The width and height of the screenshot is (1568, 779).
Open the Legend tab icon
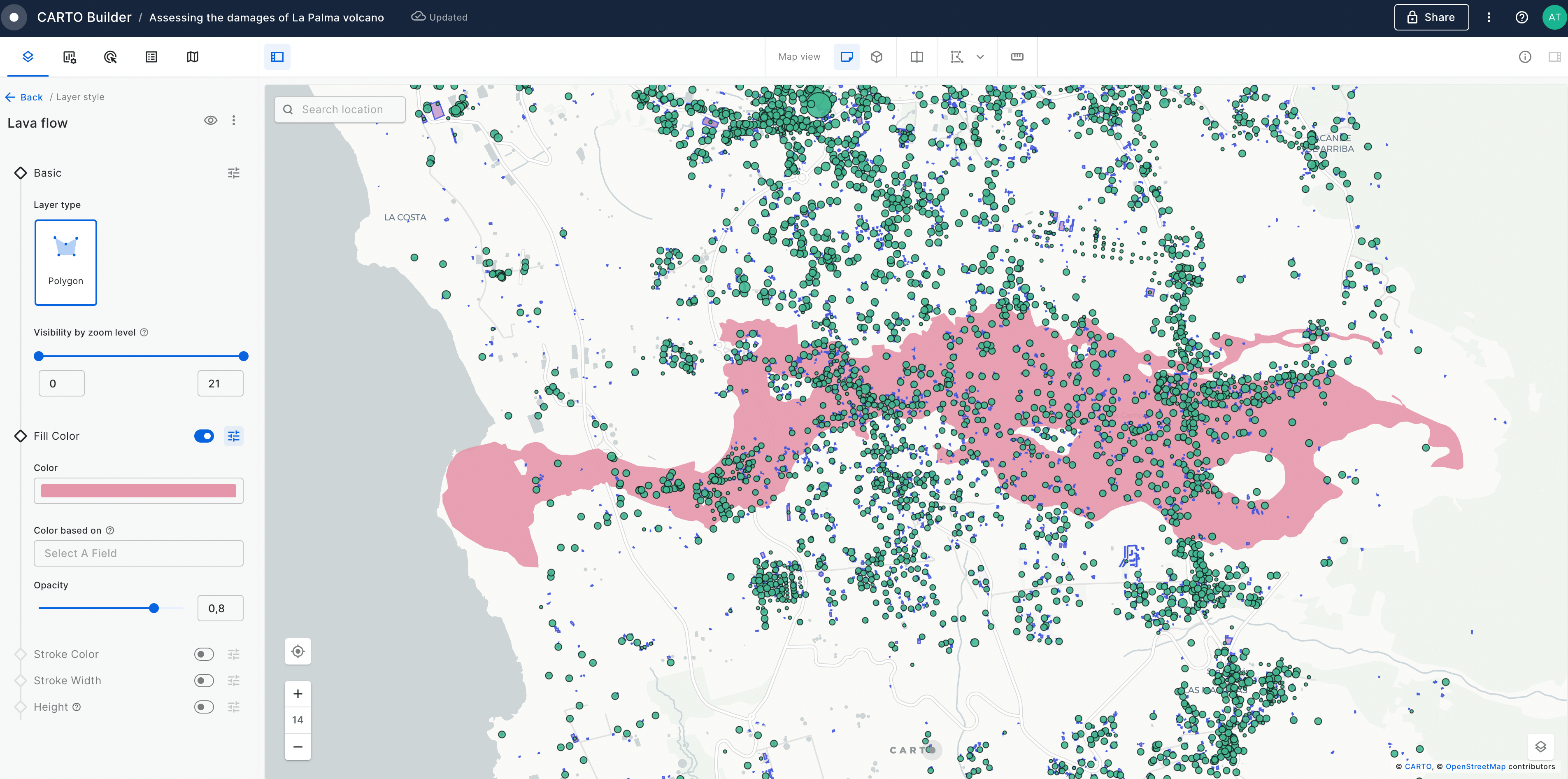[x=151, y=57]
